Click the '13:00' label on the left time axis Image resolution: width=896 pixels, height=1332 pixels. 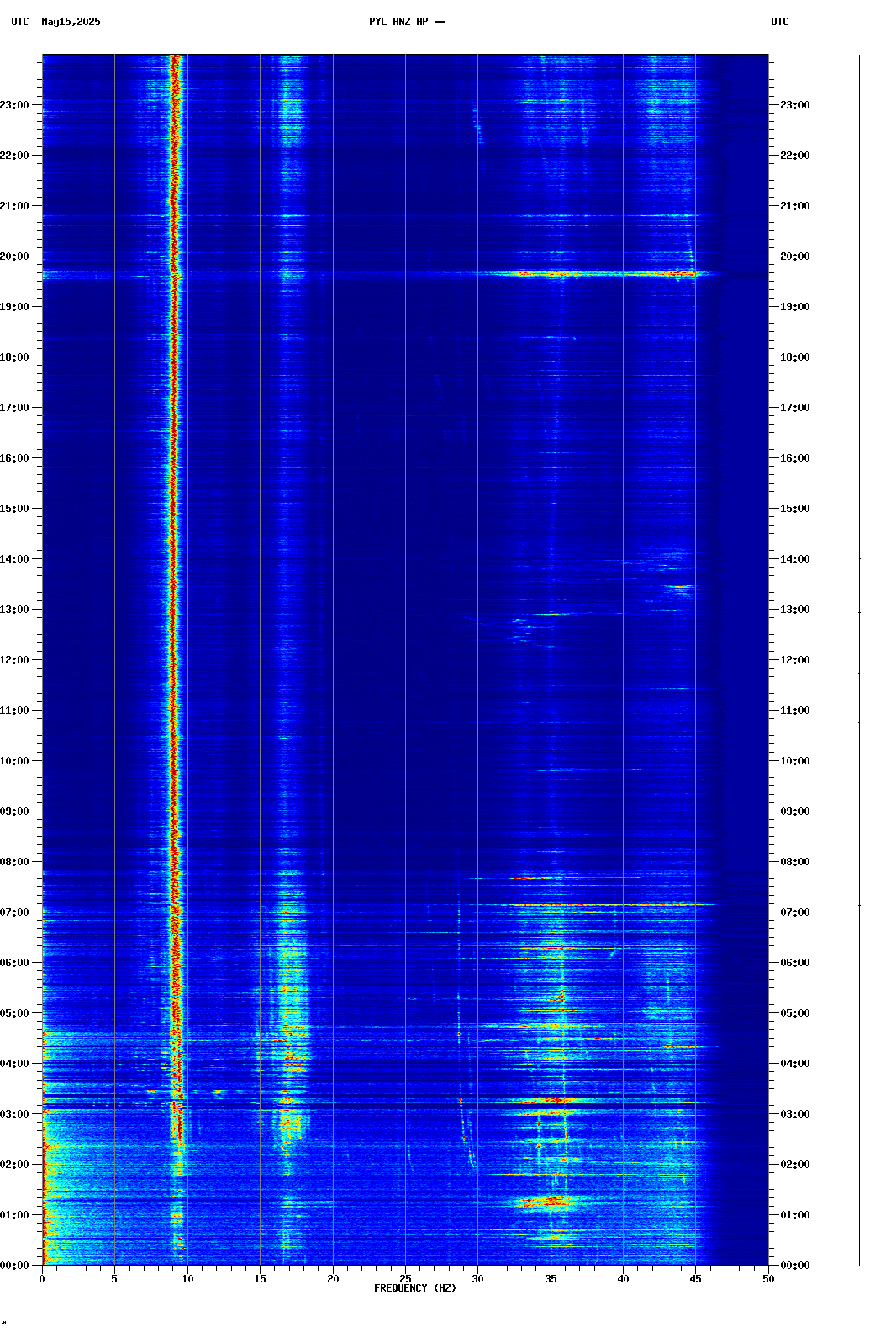tap(14, 610)
